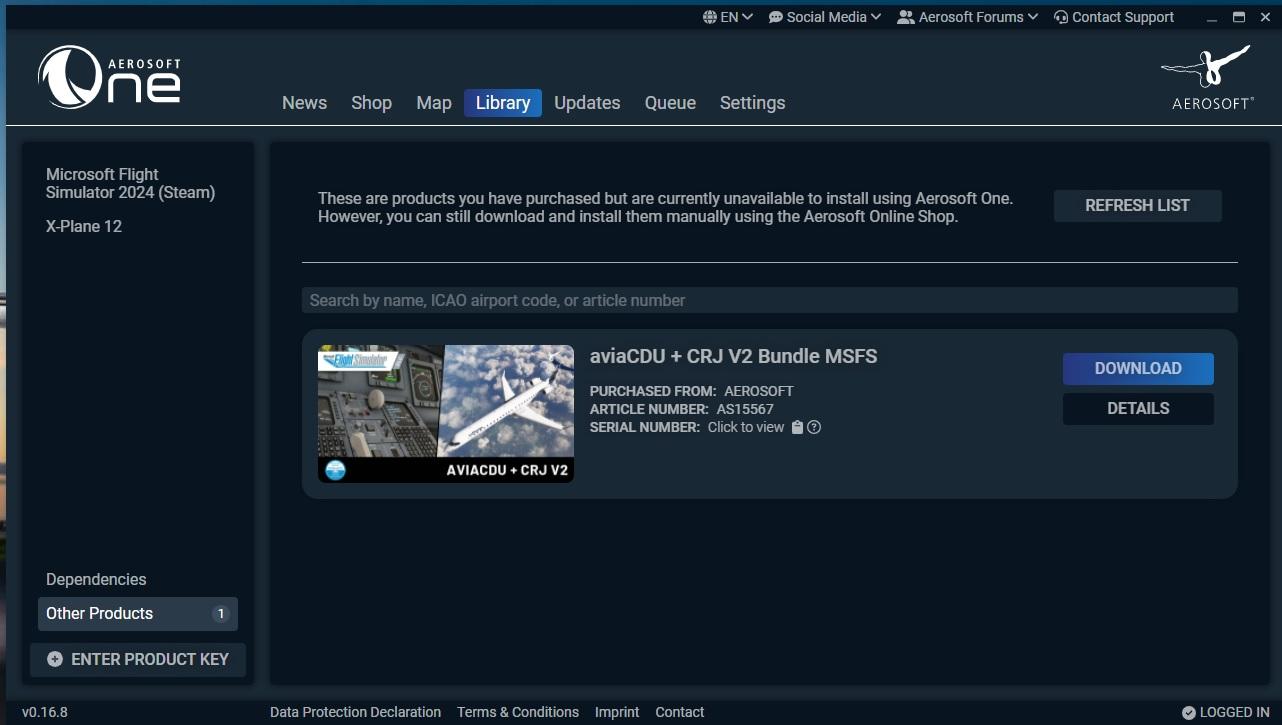This screenshot has height=725, width=1282.
Task: Click the serial number help question mark
Action: (x=814, y=428)
